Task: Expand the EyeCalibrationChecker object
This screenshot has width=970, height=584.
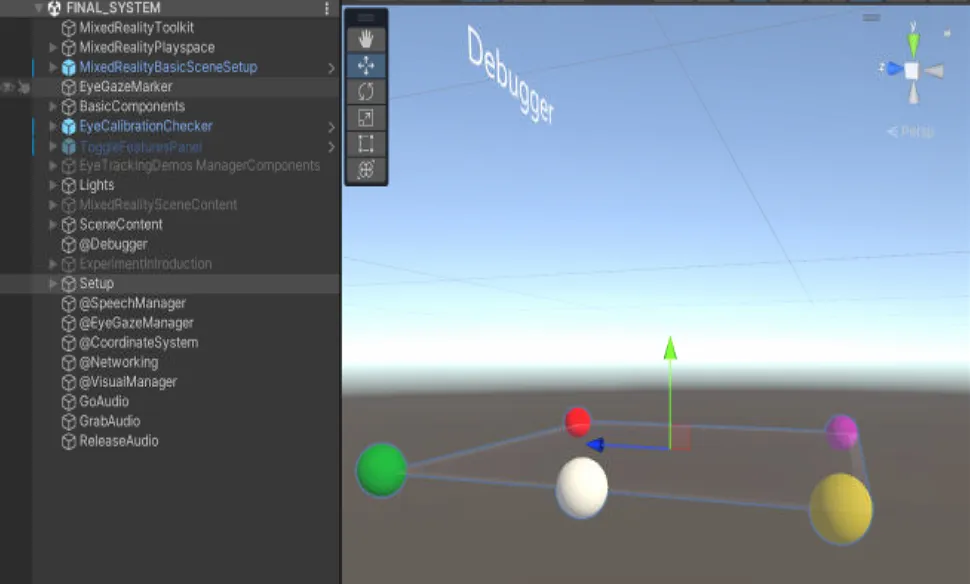Action: 53,126
